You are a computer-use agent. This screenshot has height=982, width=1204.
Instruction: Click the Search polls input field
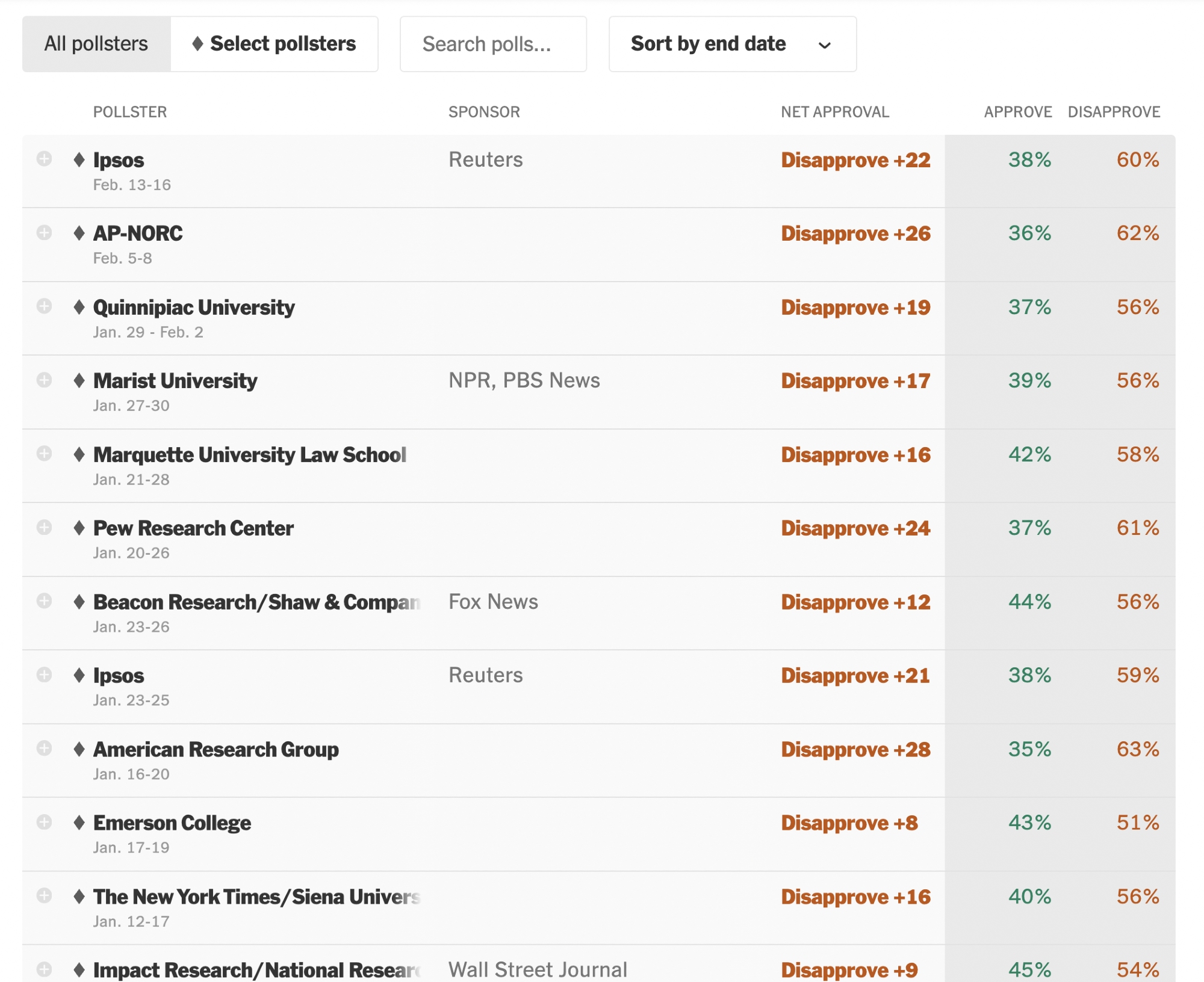pos(492,44)
